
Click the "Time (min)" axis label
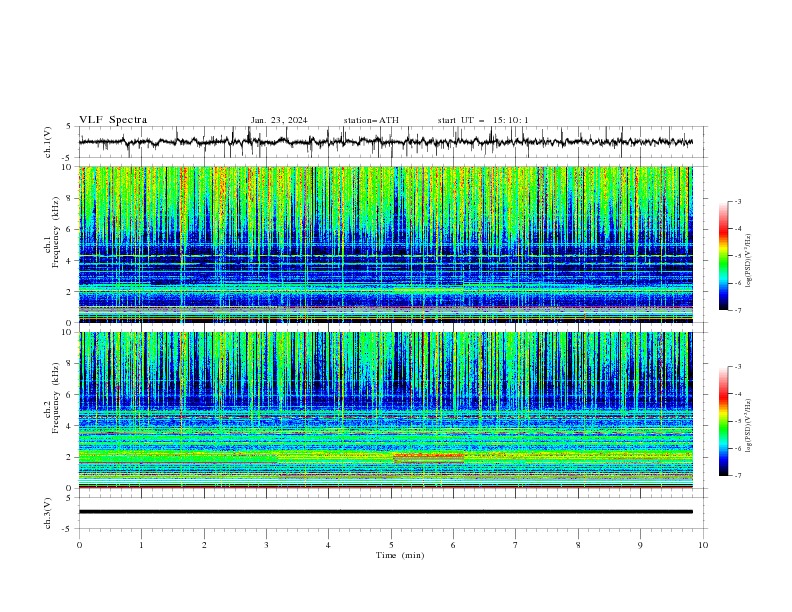(x=400, y=555)
